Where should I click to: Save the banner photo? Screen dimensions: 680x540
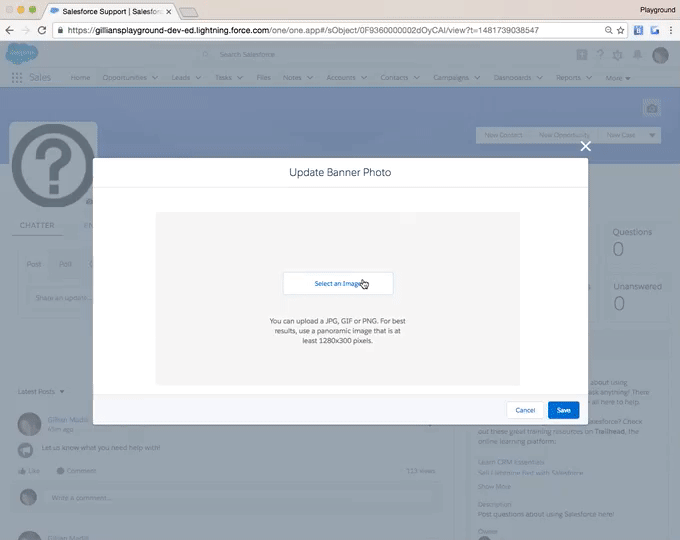tap(563, 410)
